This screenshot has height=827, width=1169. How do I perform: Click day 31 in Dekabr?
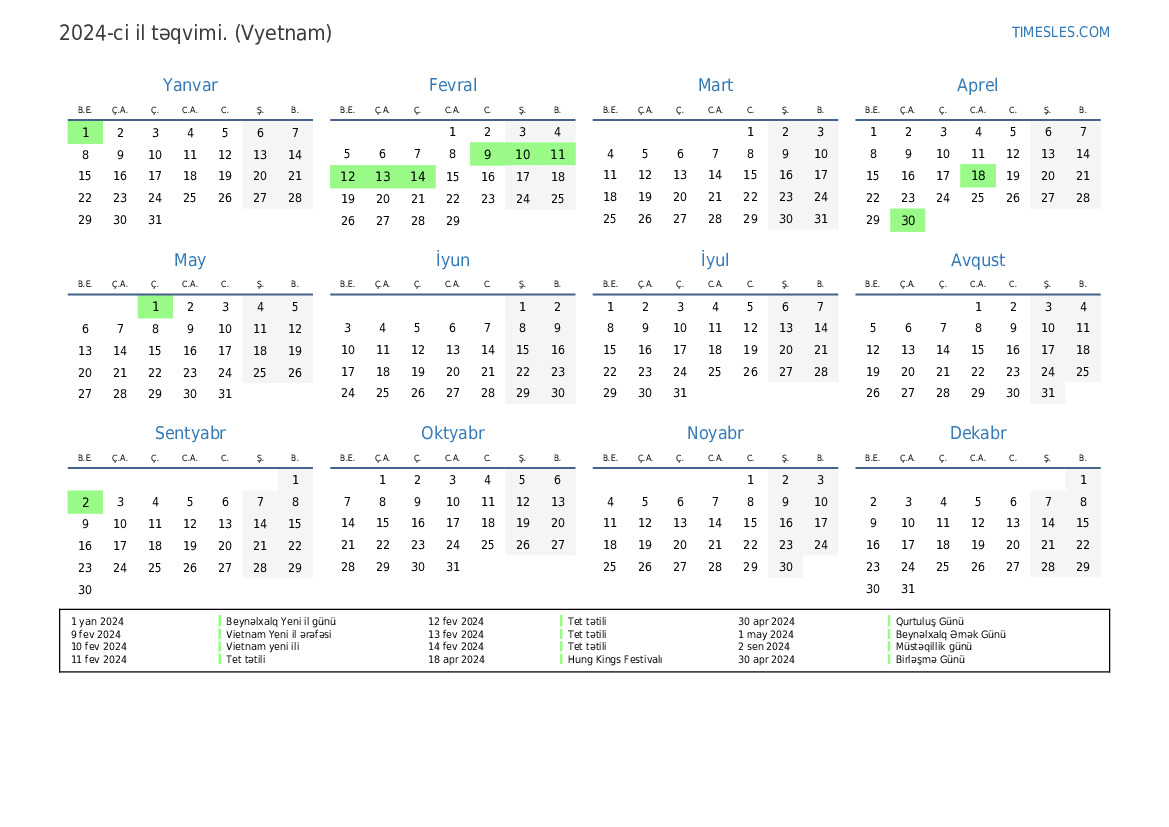(908, 589)
